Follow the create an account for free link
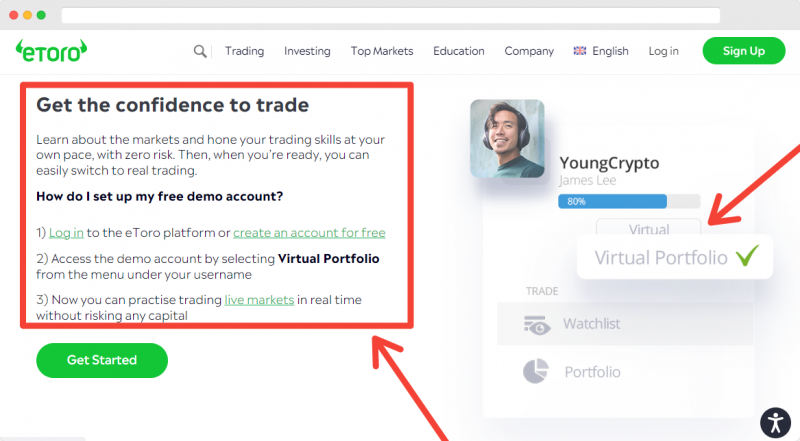Screen dimensions: 800x441 (x=309, y=233)
